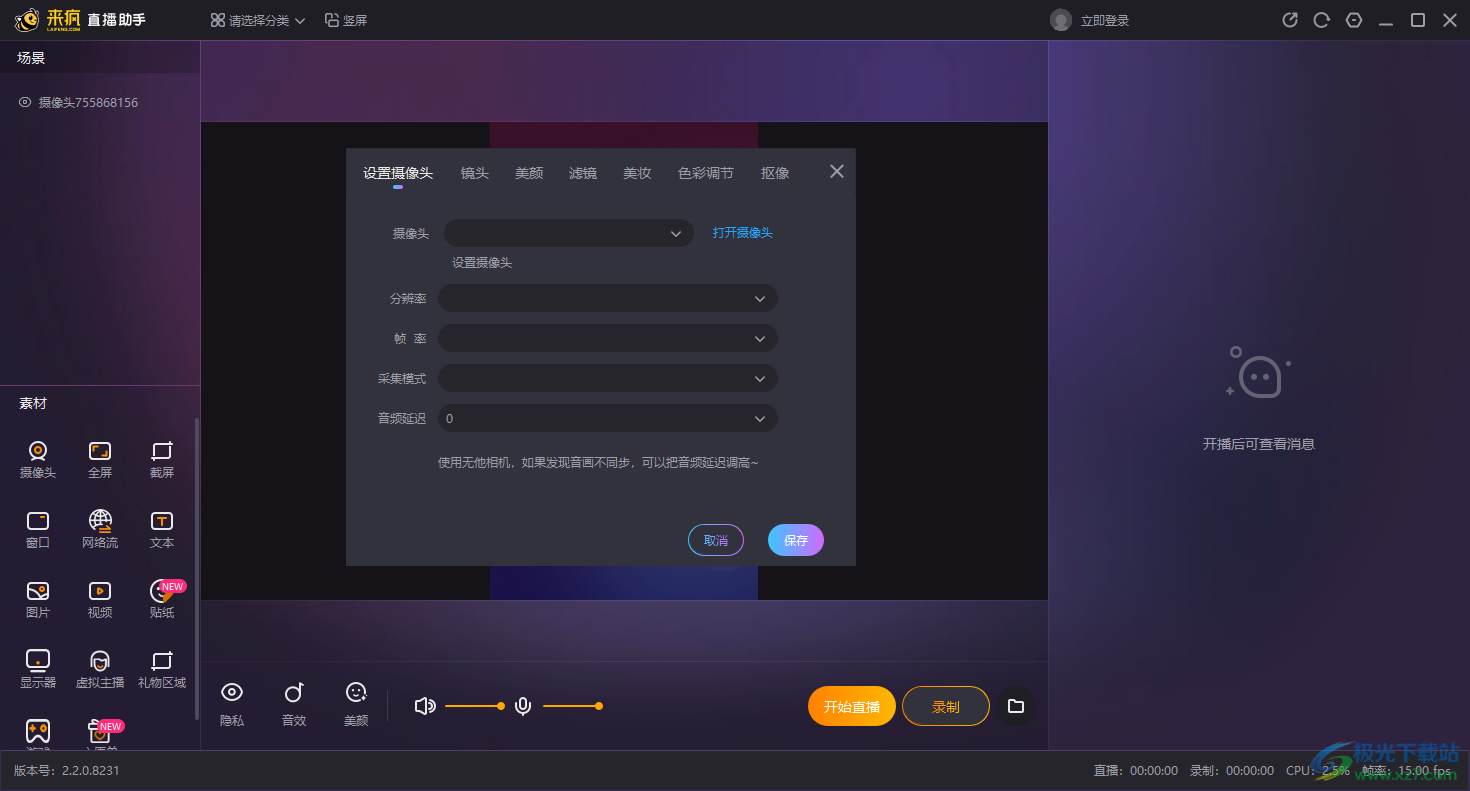Click the refresh icon in title bar
The width and height of the screenshot is (1470, 791).
[x=1322, y=20]
